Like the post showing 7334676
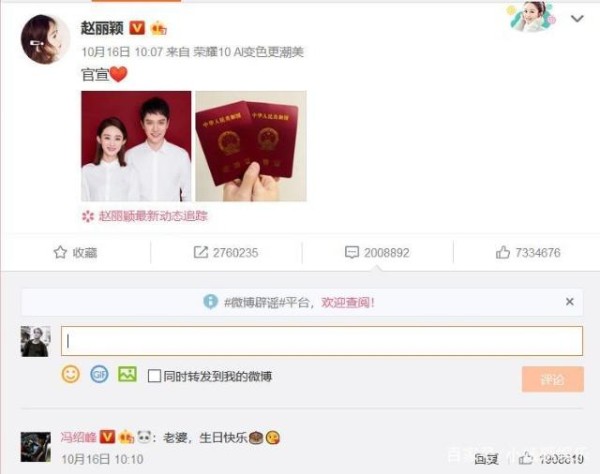Screen dimensions: 600x474 pyautogui.click(x=502, y=252)
